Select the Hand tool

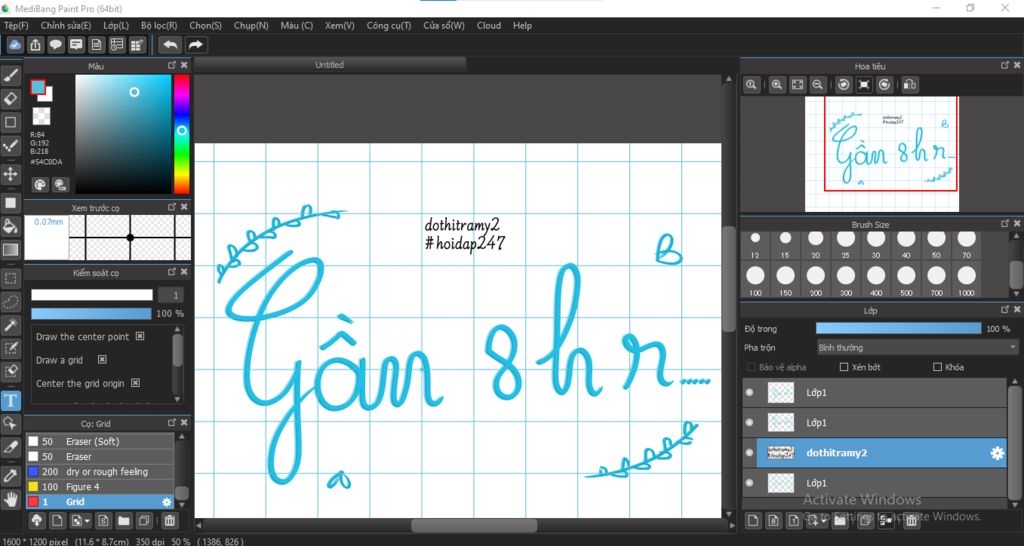(10, 500)
